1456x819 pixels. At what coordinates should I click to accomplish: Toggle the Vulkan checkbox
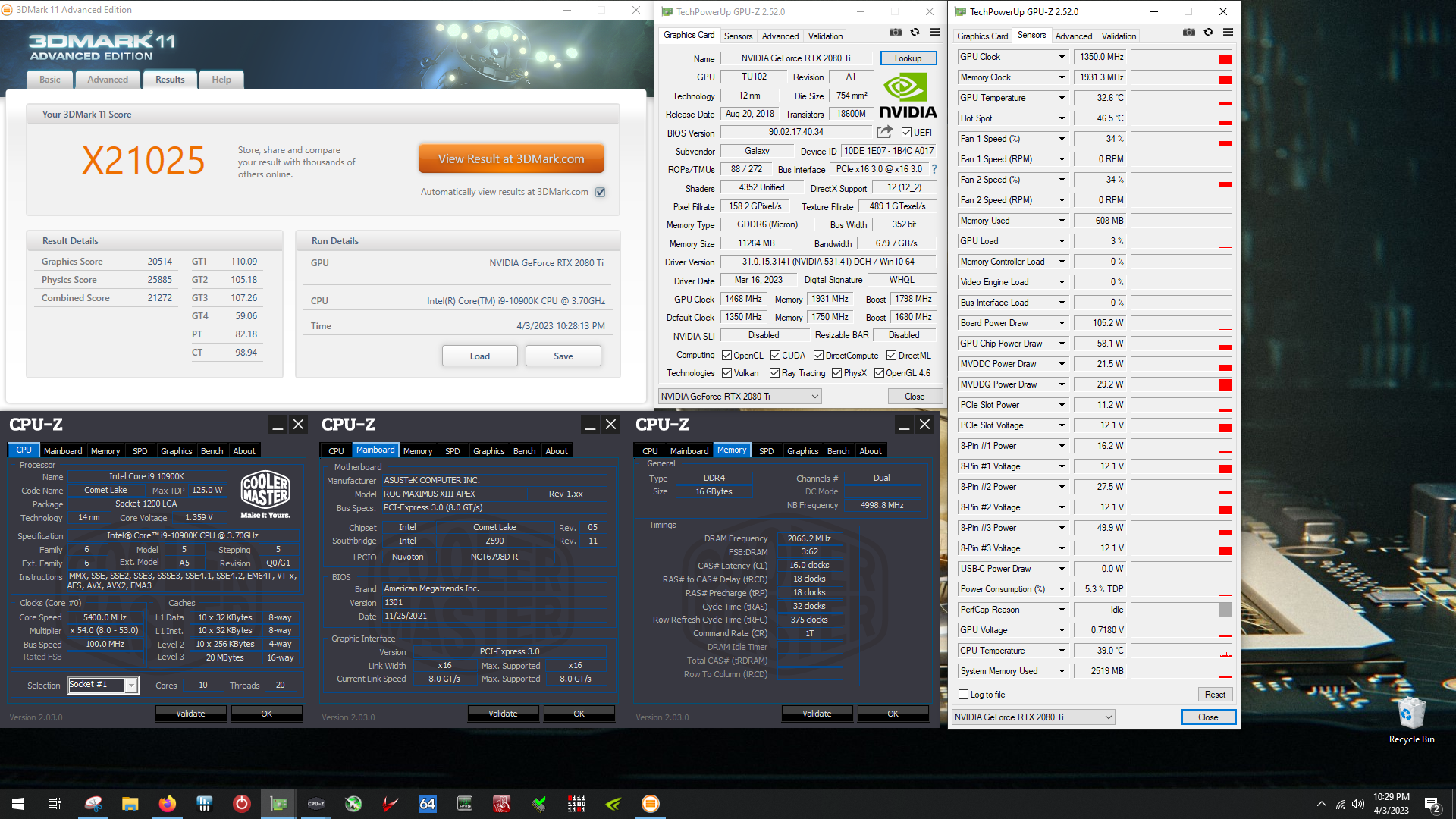pos(726,372)
